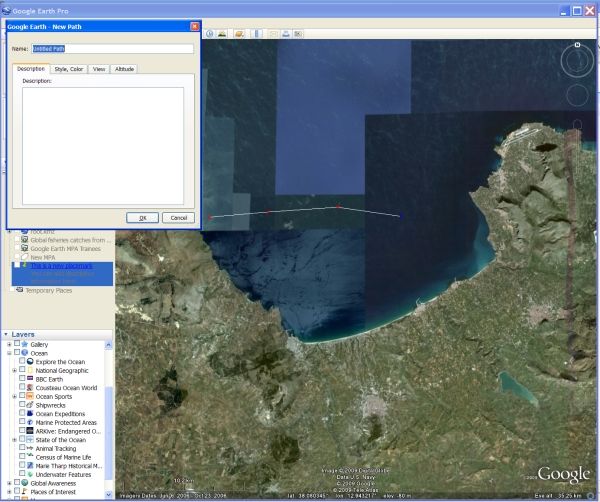This screenshot has height=502, width=600.
Task: Click the ruler toolbar icon
Action: click(x=257, y=34)
